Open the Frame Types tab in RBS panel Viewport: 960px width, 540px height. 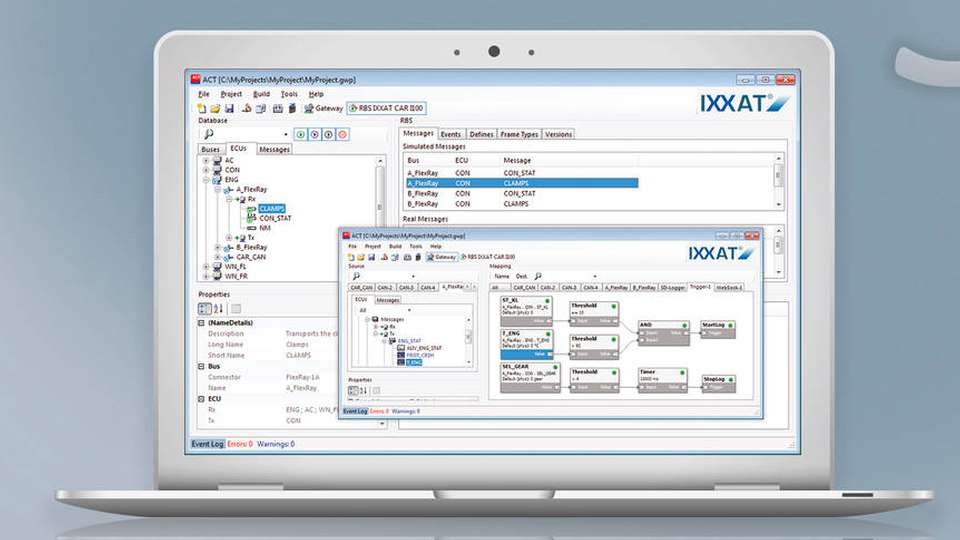[519, 134]
